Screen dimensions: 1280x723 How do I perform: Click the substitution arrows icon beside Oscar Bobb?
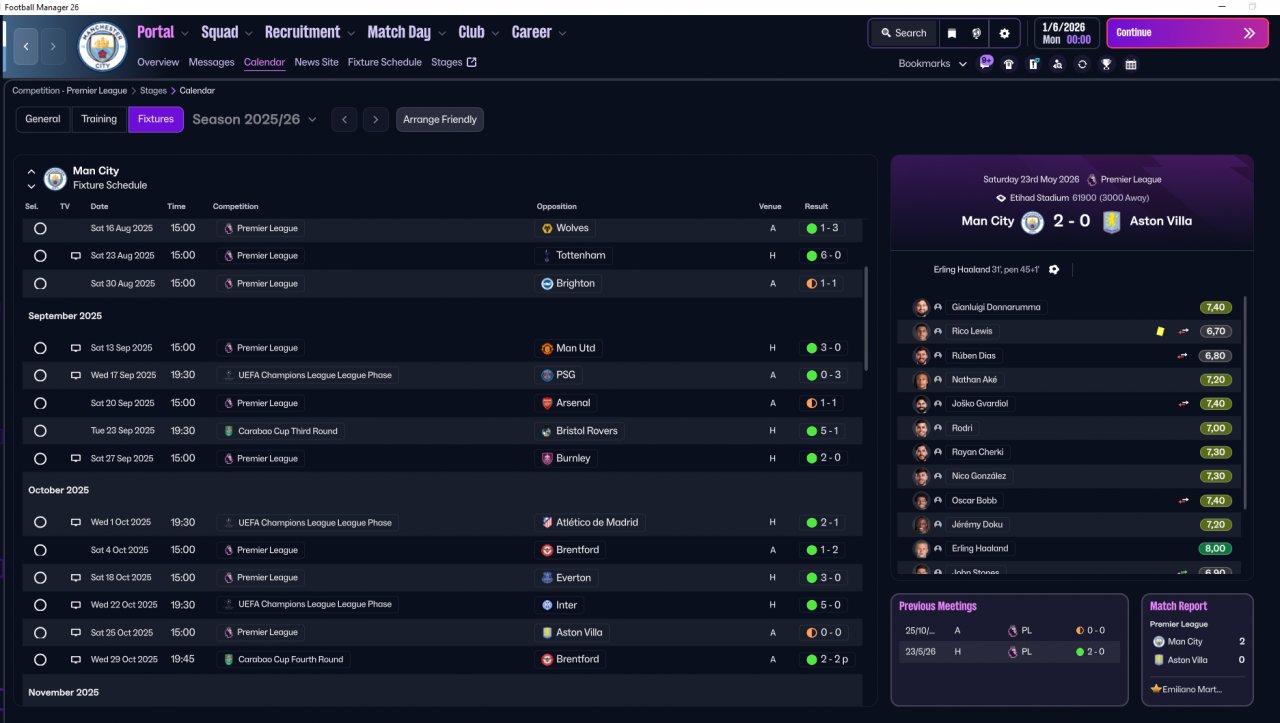coord(1184,500)
